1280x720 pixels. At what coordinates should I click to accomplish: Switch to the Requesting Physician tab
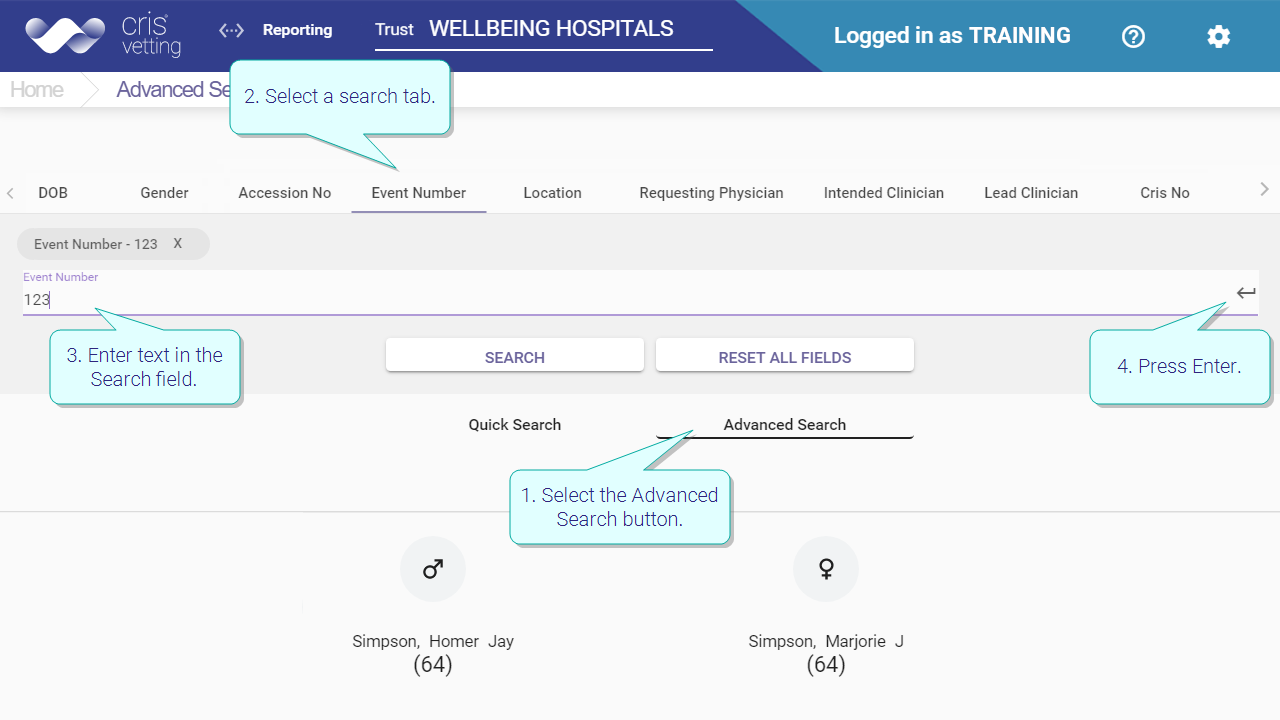712,193
